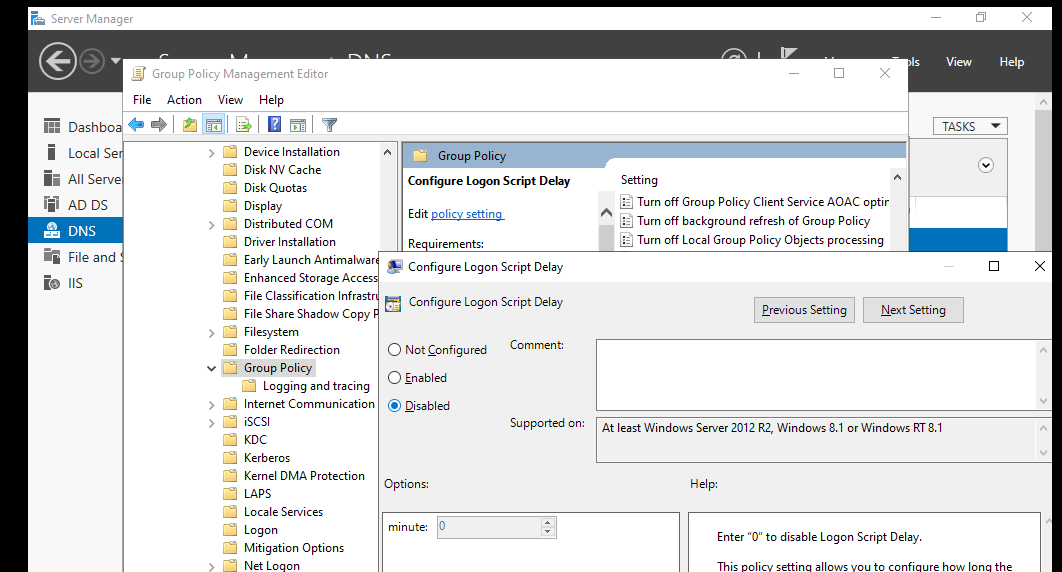This screenshot has width=1062, height=572.
Task: Click Server Manager back navigation button
Action: [58, 62]
